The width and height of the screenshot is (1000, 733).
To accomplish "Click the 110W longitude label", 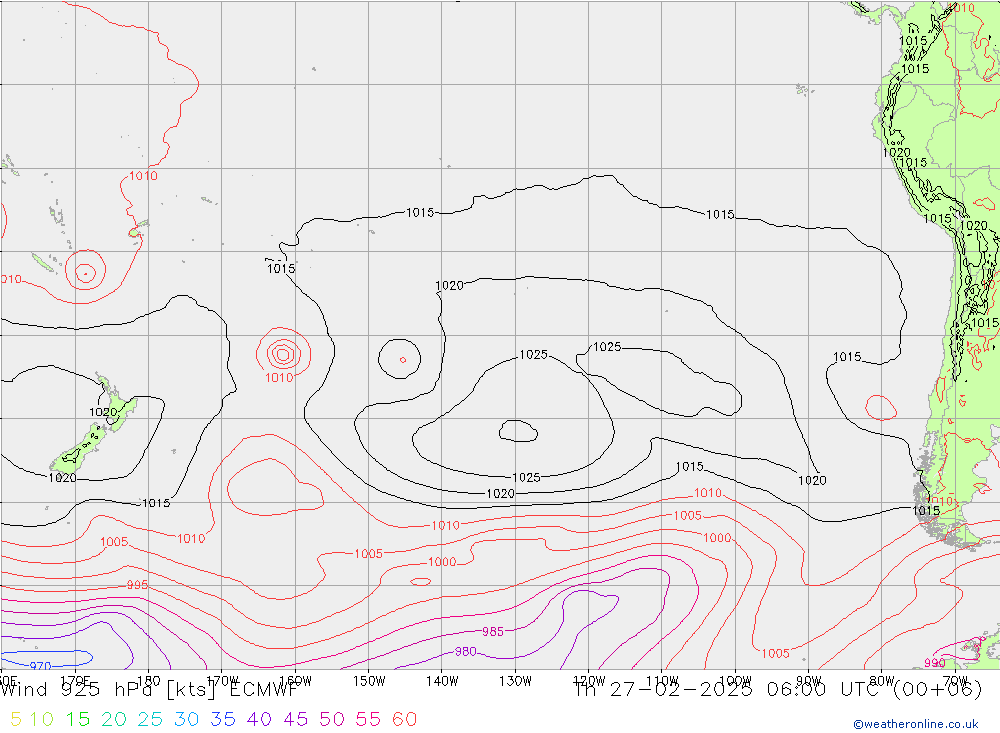I will [662, 681].
